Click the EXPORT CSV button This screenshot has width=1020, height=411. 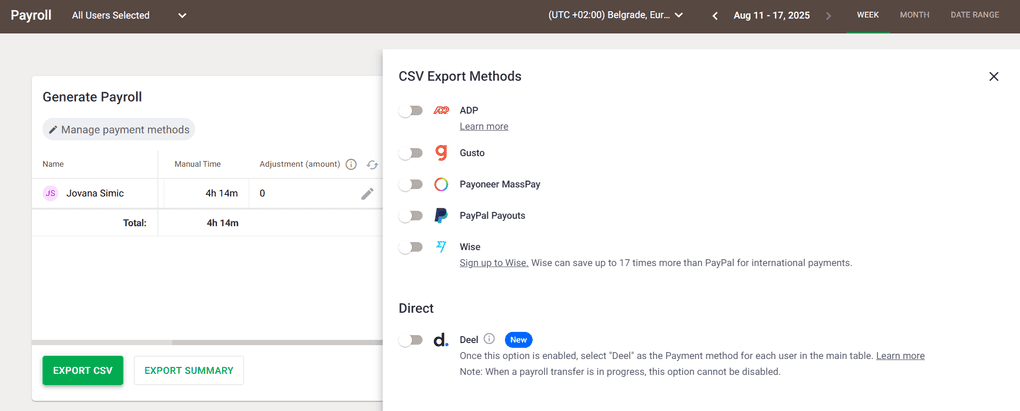tap(83, 371)
